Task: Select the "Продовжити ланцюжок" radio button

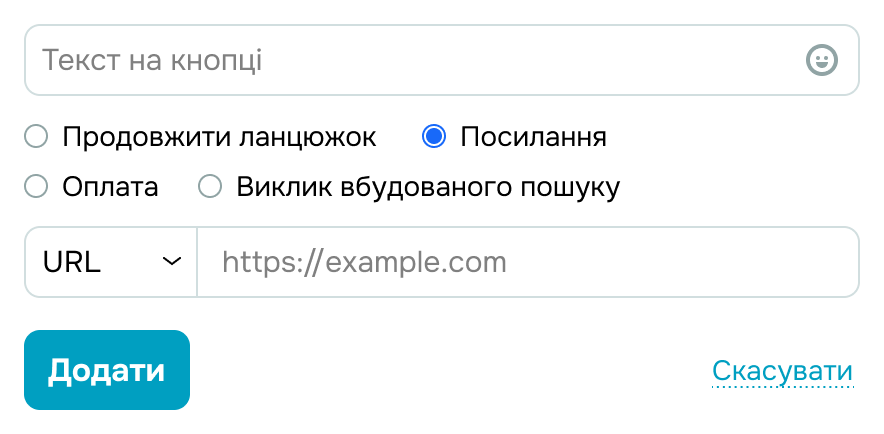Action: (36, 136)
